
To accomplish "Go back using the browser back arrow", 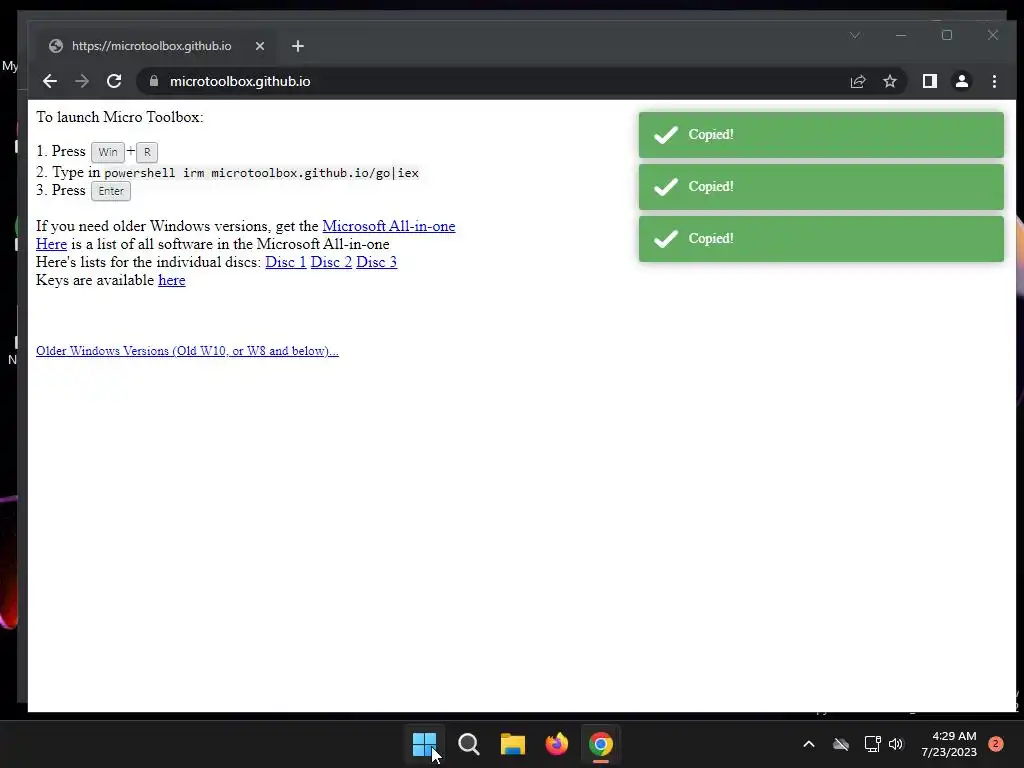I will 50,81.
